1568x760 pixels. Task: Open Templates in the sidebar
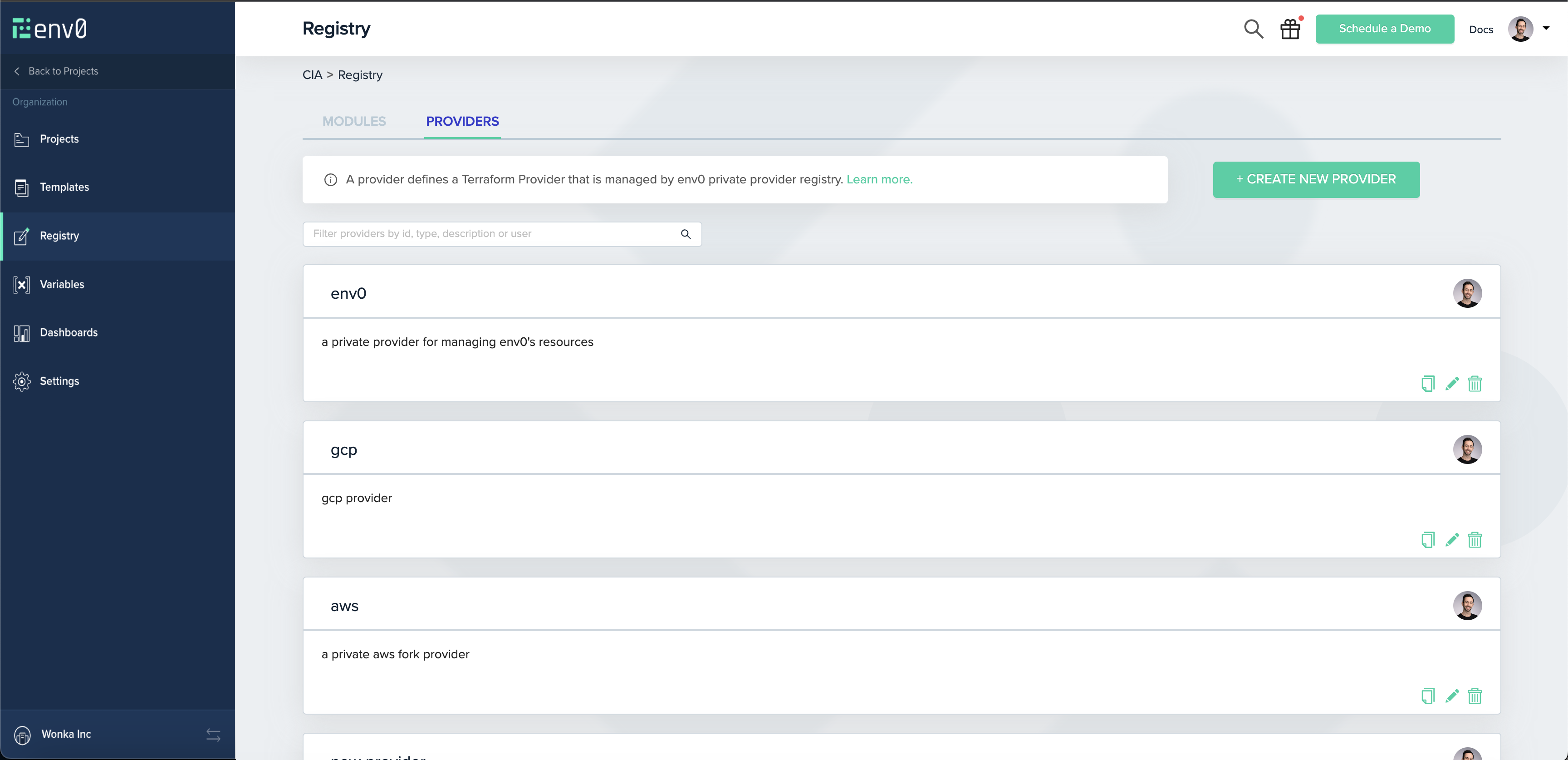[64, 187]
